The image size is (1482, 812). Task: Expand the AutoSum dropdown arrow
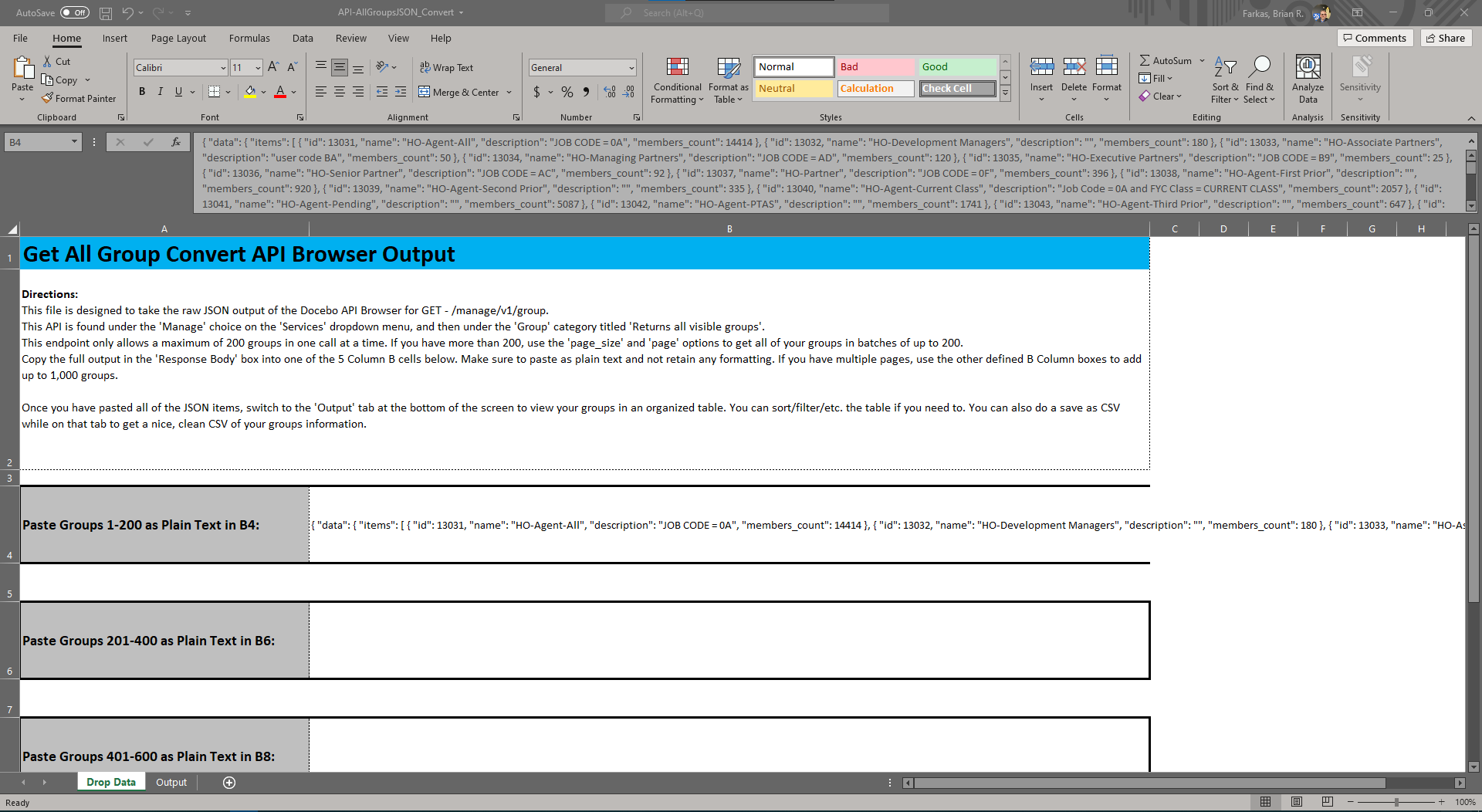point(1202,60)
